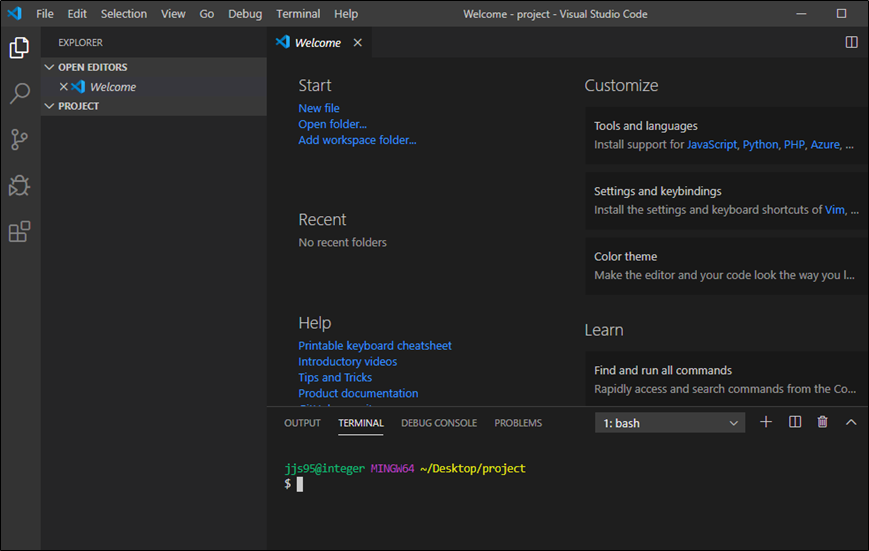Install Azure tools support link
This screenshot has height=551, width=869.
[x=825, y=145]
